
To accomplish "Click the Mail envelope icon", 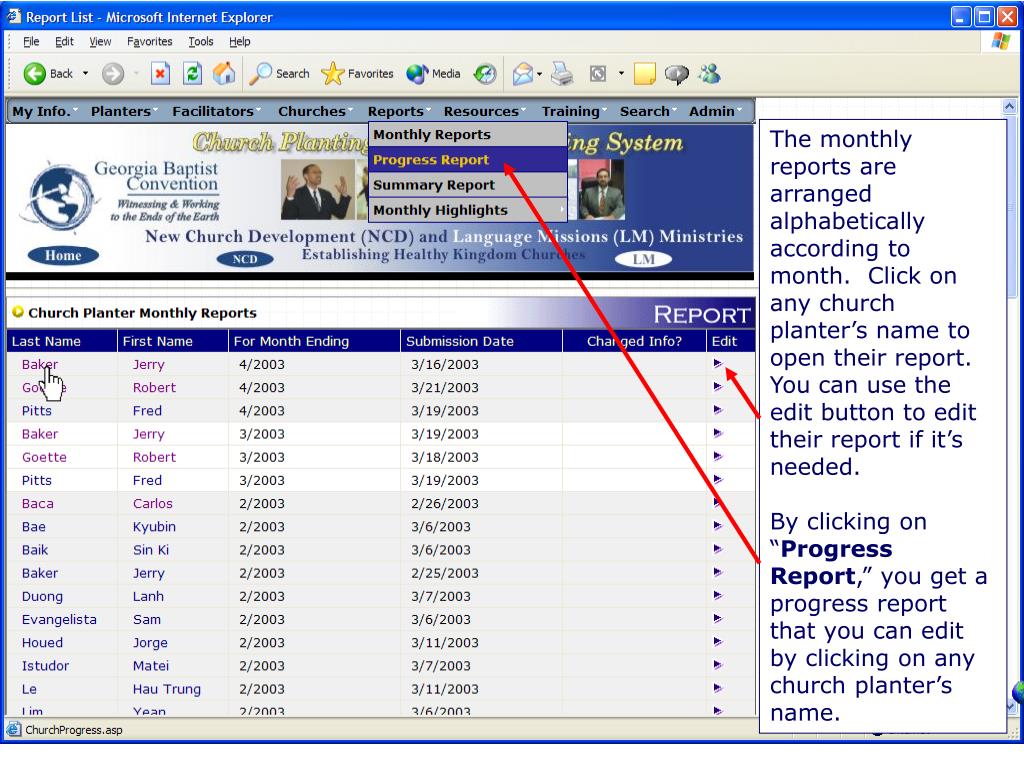I will point(522,74).
